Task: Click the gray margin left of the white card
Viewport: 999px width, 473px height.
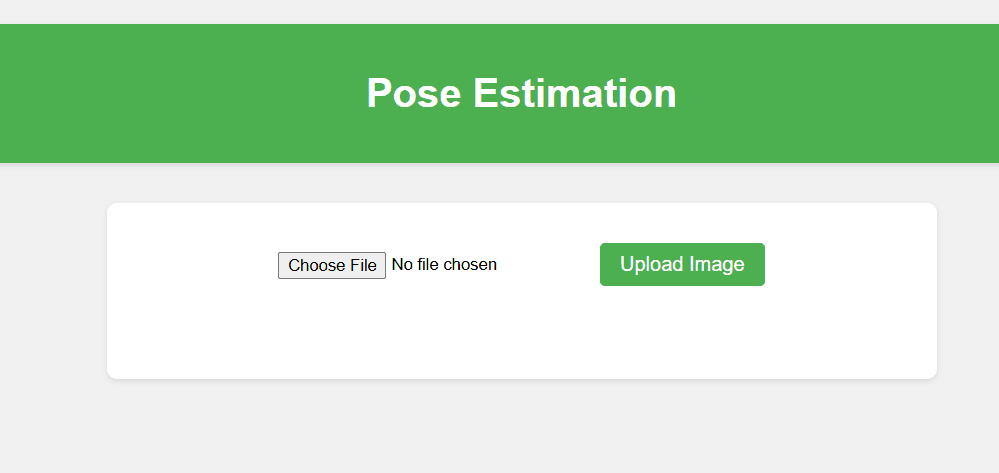Action: [x=52, y=290]
